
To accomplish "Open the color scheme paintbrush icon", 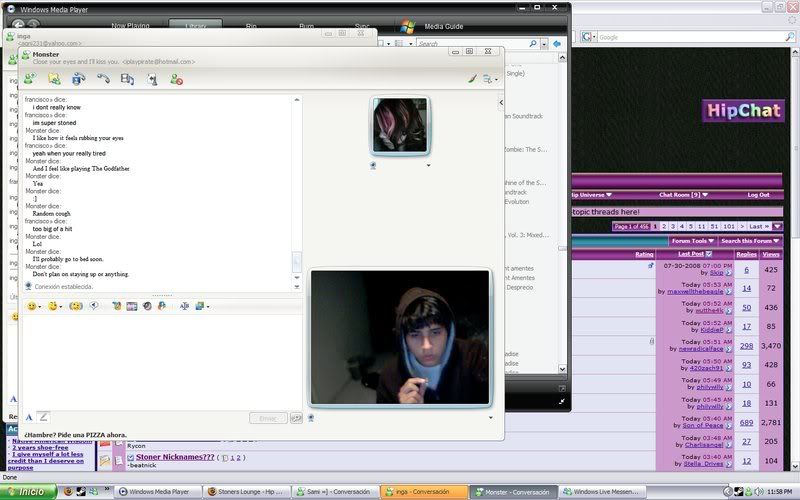I will click(x=472, y=79).
